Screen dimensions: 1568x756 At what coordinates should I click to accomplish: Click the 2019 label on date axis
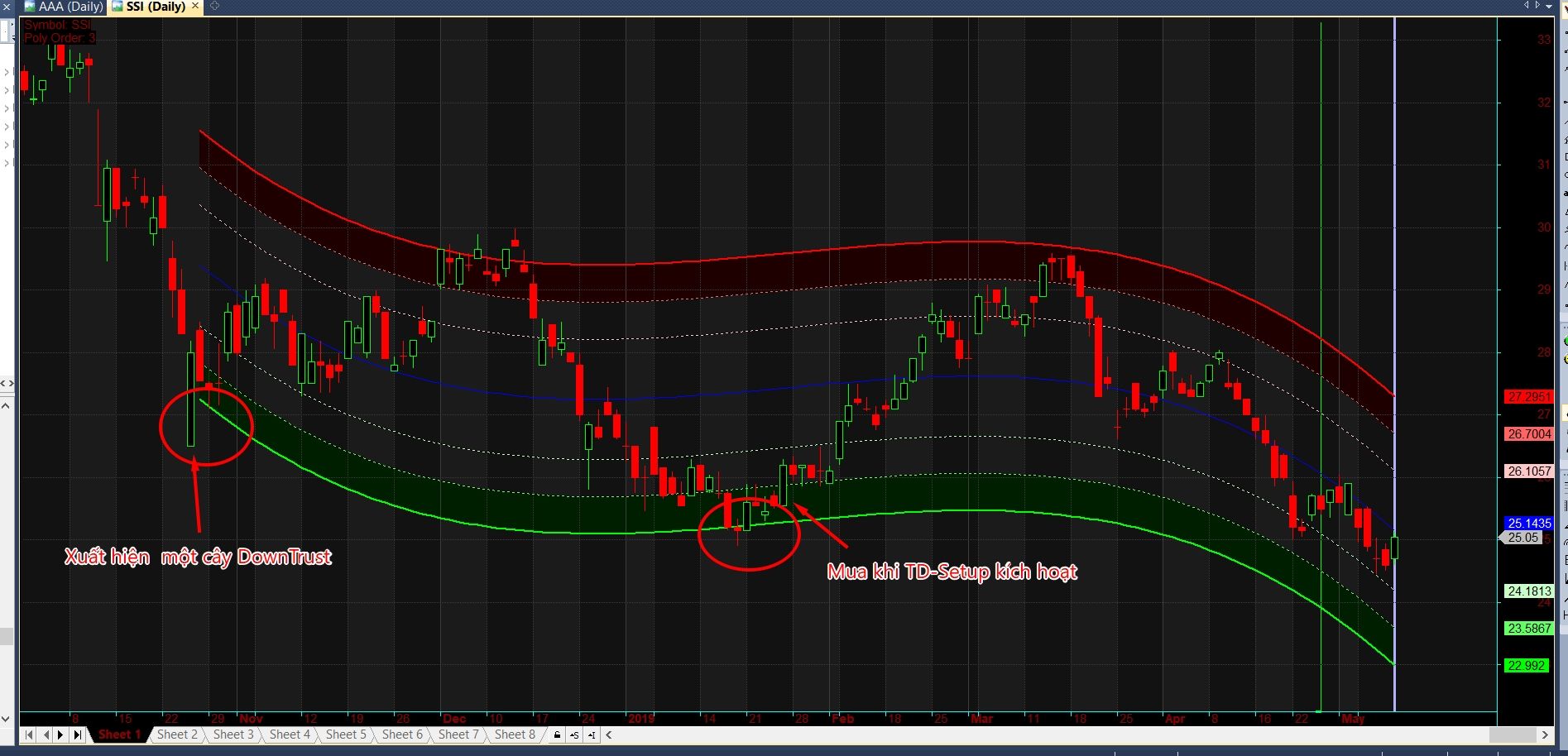point(641,719)
